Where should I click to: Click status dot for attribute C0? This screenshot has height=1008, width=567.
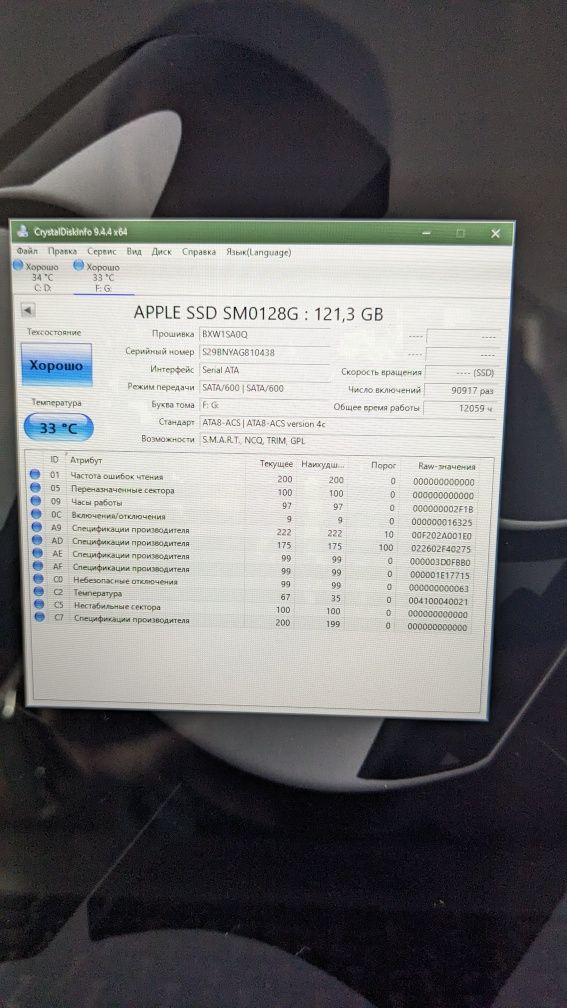pos(38,579)
